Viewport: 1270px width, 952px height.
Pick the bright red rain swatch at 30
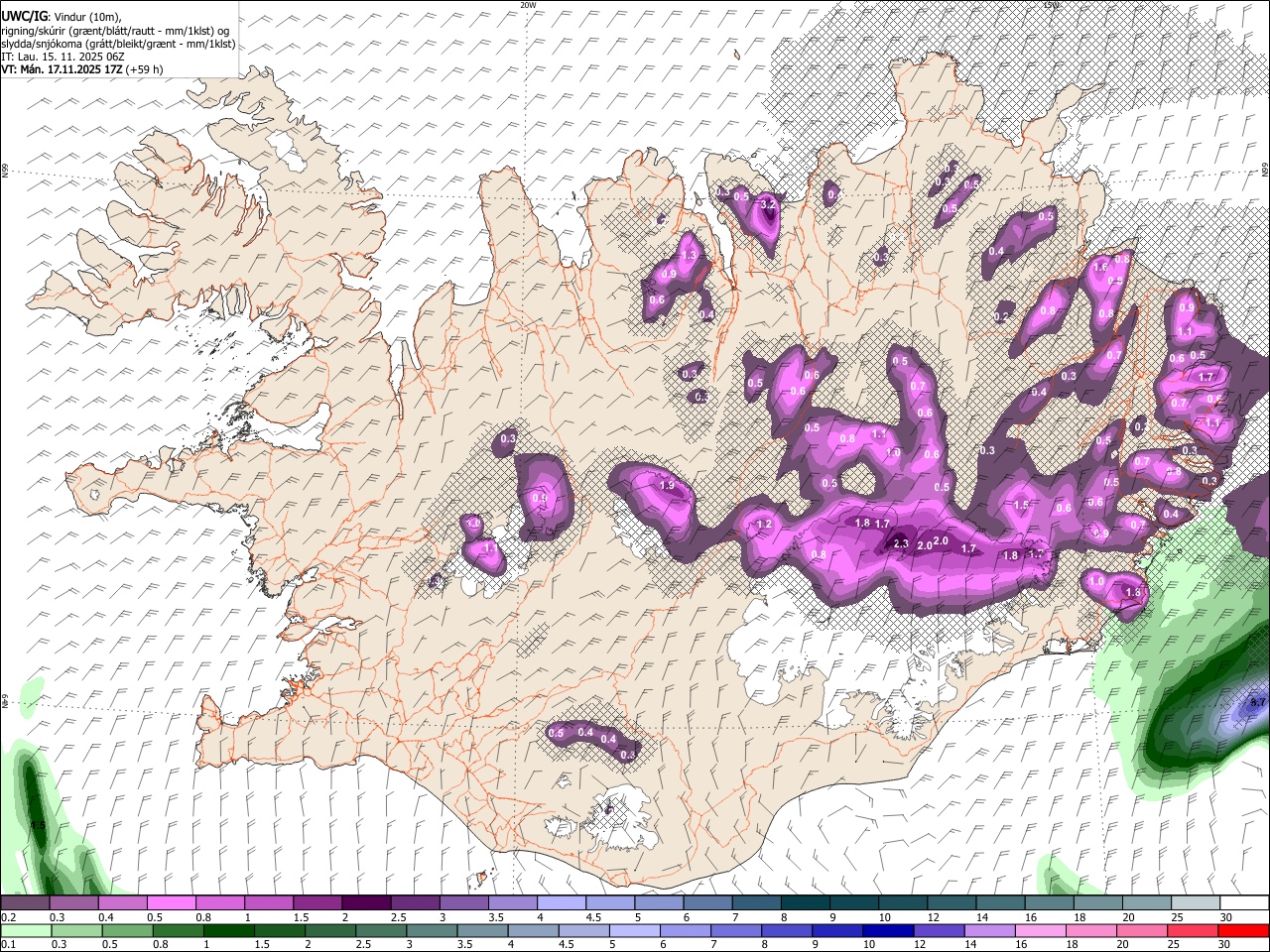tap(1243, 930)
